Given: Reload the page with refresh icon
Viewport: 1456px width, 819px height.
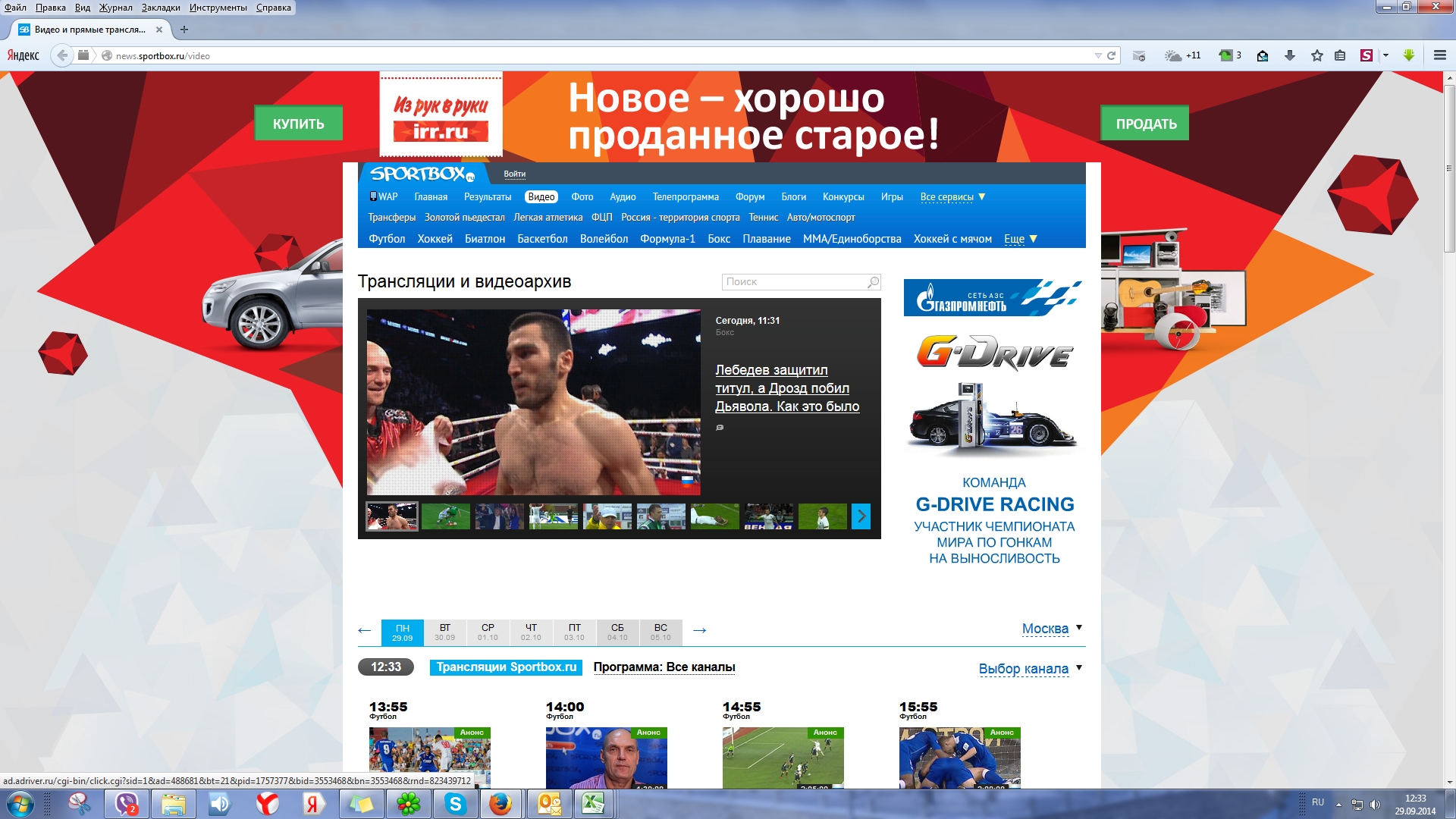Looking at the screenshot, I should [x=1111, y=55].
